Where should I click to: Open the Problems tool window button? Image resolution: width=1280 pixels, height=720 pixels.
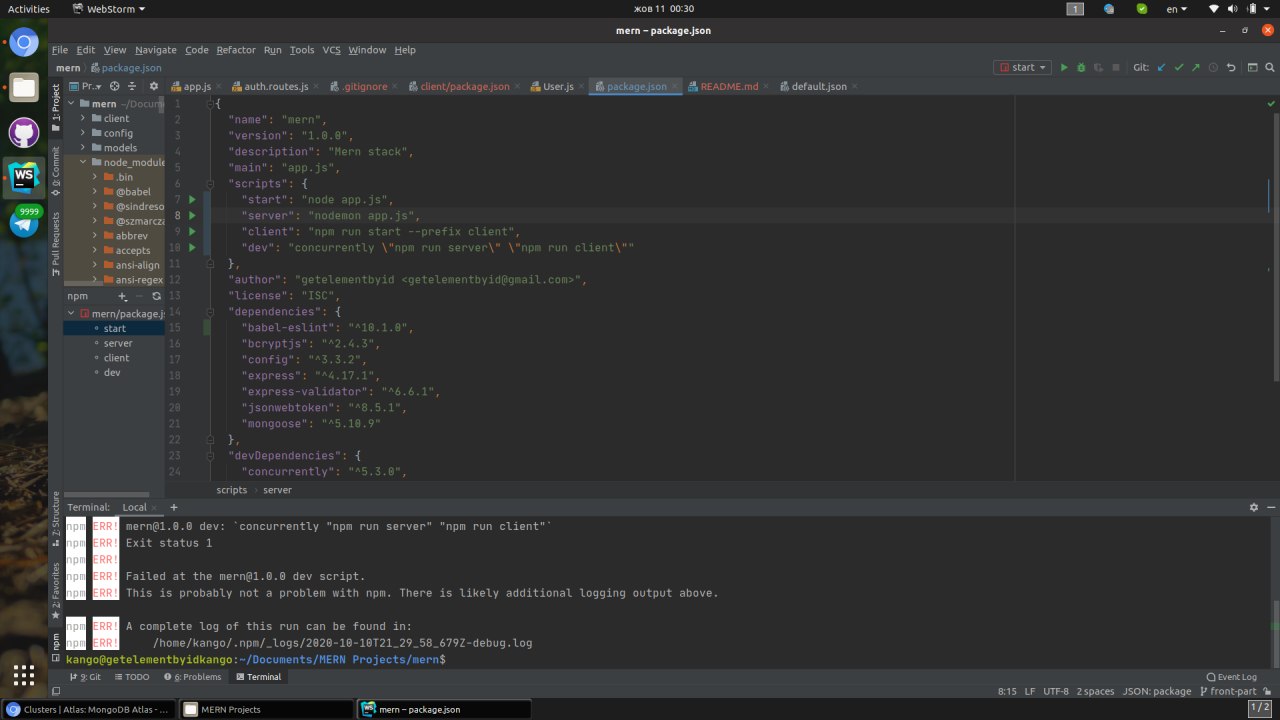click(x=192, y=677)
